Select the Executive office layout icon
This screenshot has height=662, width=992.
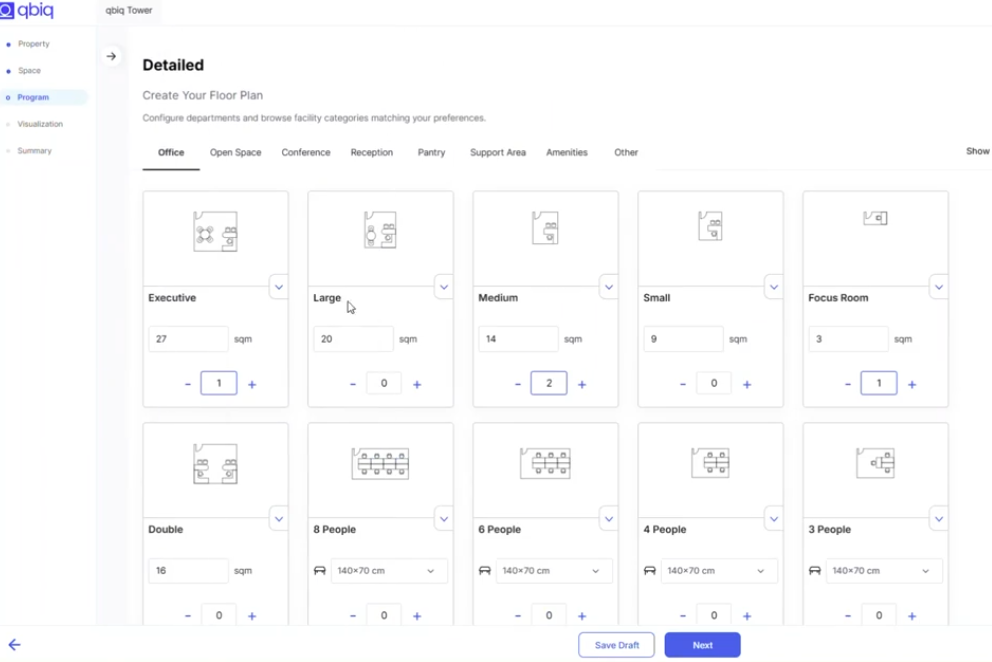[215, 230]
